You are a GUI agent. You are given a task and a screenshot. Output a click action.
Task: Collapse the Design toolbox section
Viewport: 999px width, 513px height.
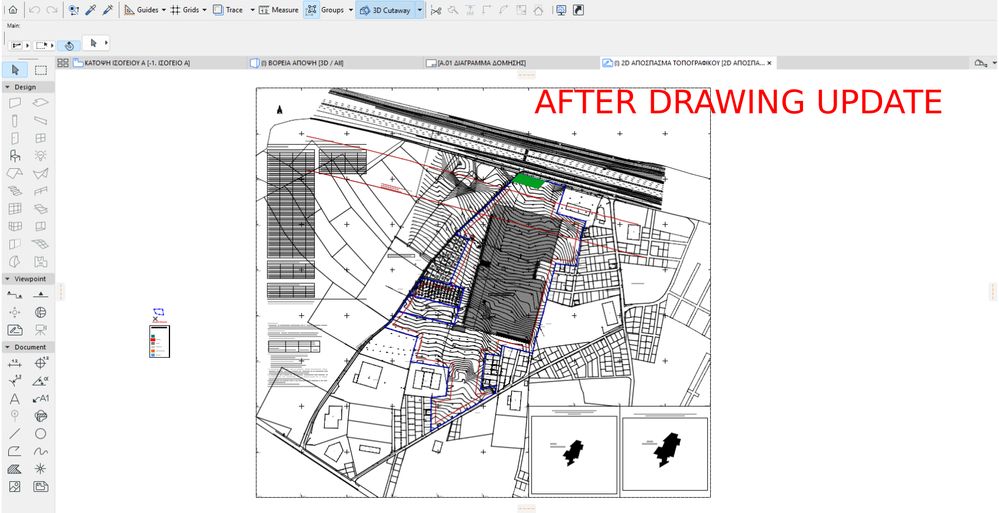(7, 87)
